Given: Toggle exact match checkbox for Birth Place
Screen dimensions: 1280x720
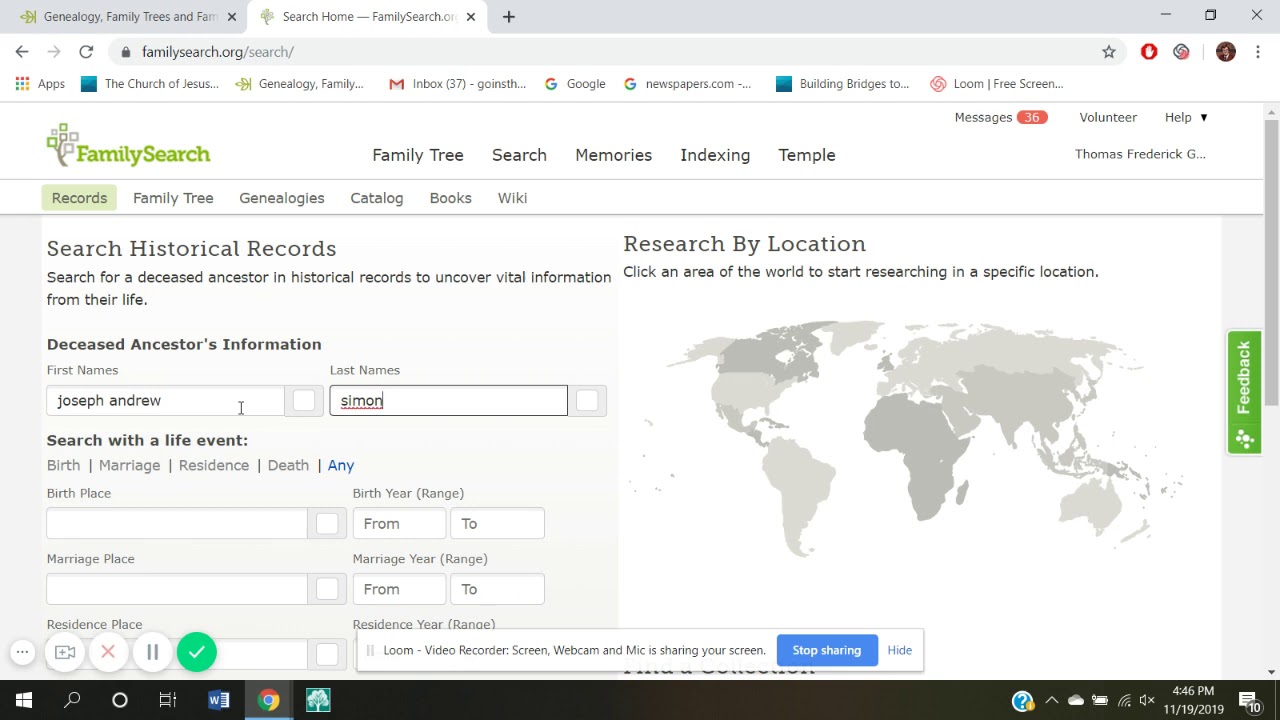Looking at the screenshot, I should [x=327, y=524].
